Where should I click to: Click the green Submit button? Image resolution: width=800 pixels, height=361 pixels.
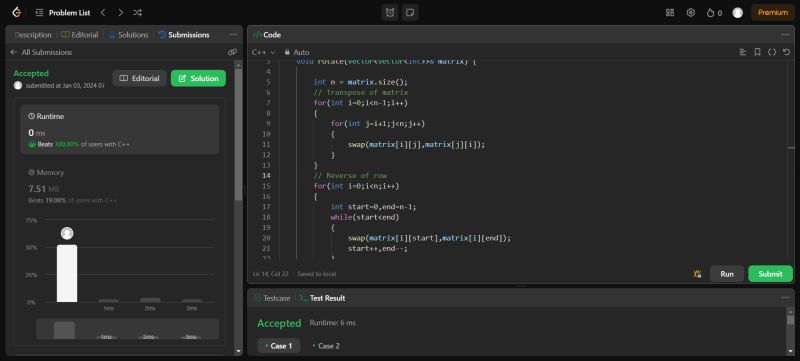[x=770, y=274]
